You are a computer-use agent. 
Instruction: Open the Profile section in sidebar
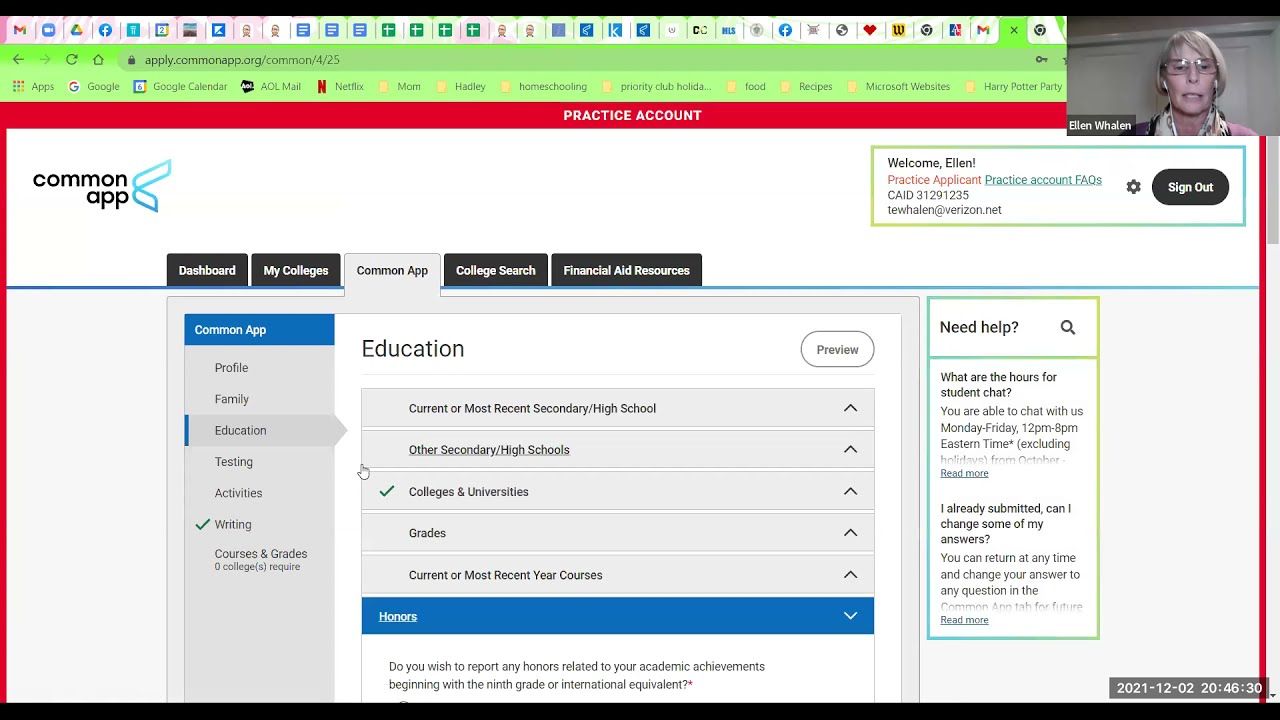(x=231, y=368)
